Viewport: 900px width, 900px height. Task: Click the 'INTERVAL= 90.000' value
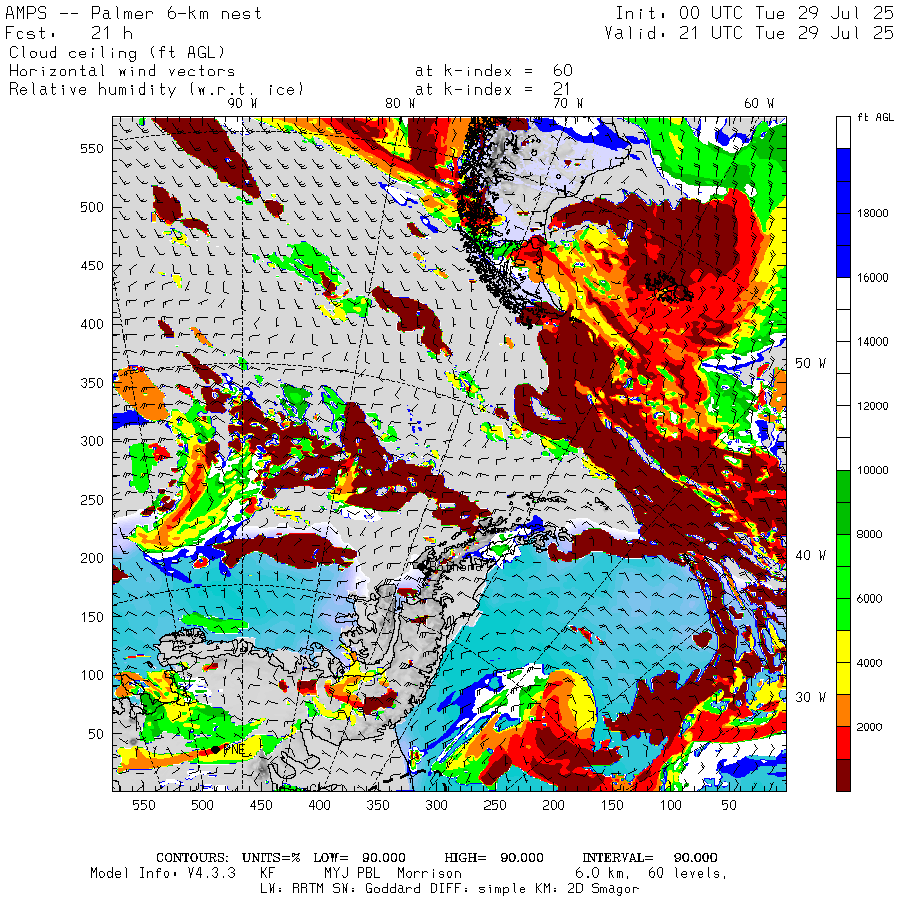[x=650, y=858]
